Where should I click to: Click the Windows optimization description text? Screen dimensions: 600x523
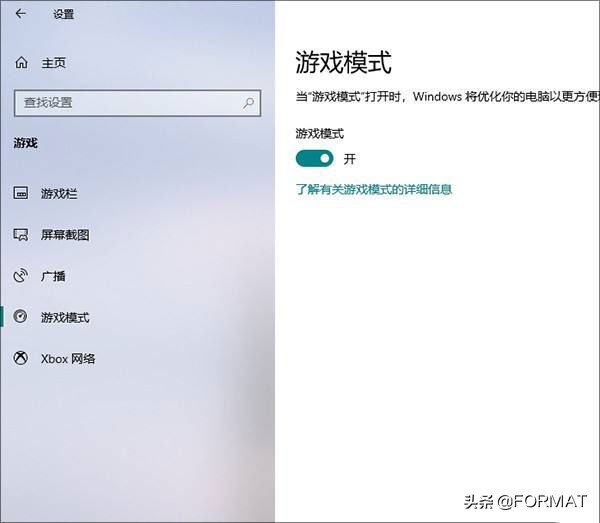pyautogui.click(x=447, y=96)
